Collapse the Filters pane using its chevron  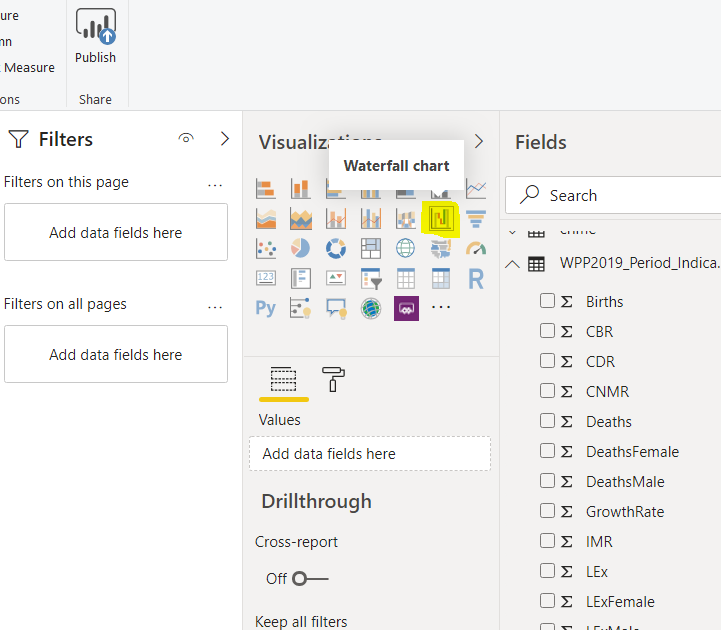224,139
